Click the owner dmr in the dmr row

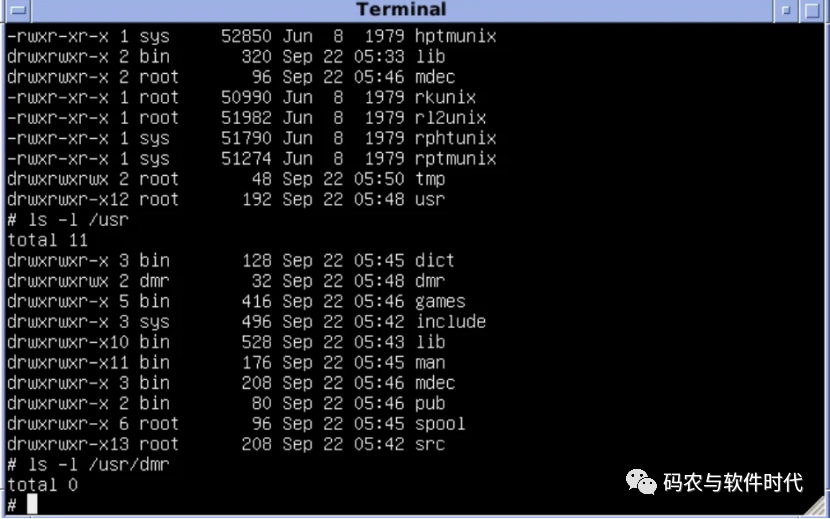[154, 281]
